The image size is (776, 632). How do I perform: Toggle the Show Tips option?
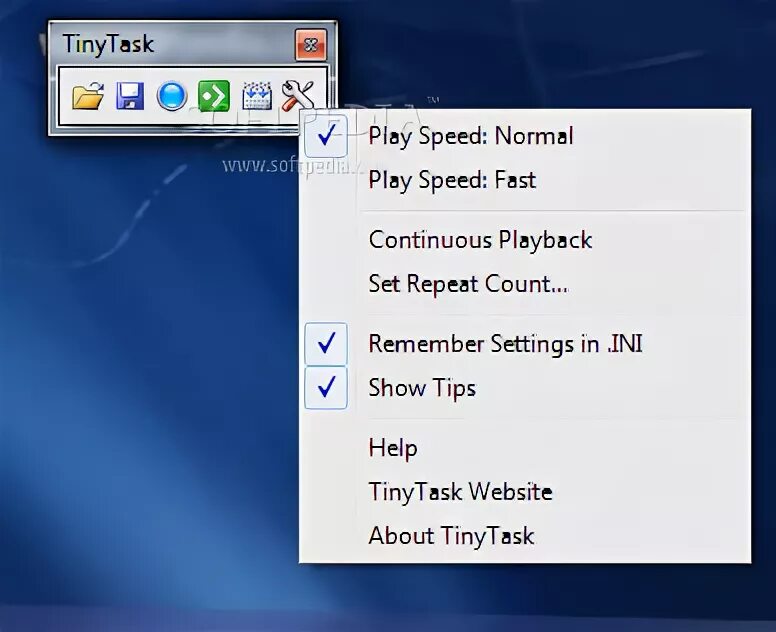click(x=525, y=388)
